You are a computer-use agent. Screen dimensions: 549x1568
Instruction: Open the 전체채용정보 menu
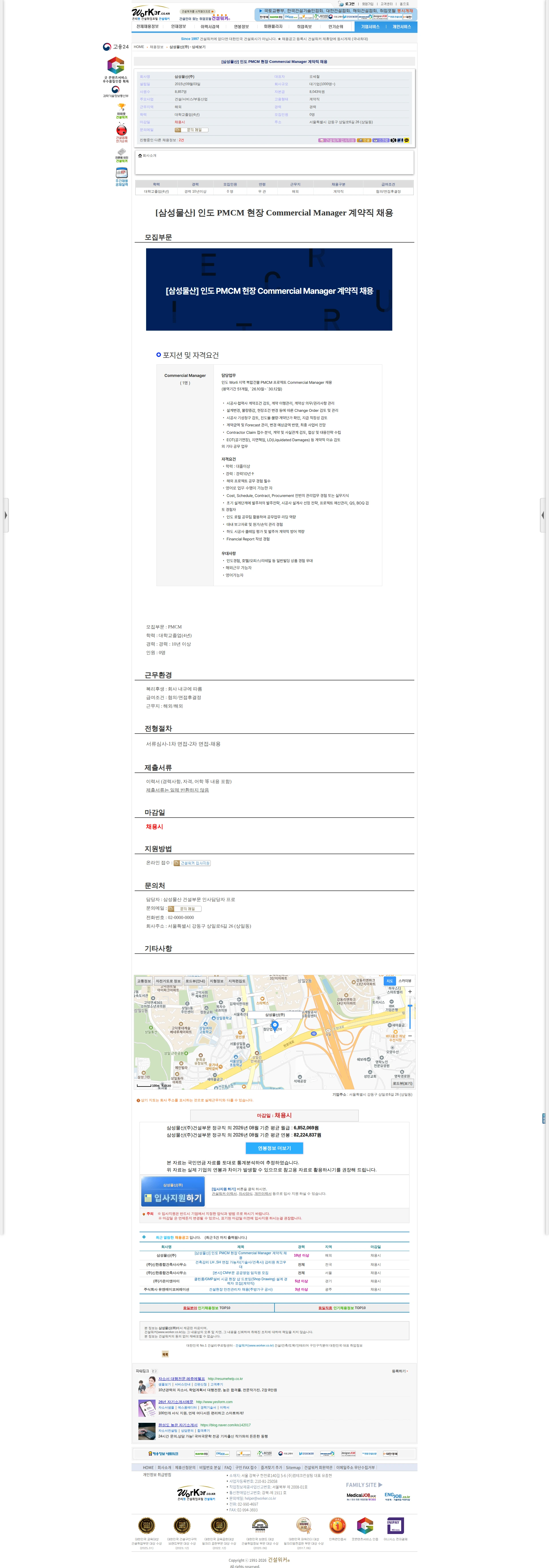pyautogui.click(x=148, y=27)
